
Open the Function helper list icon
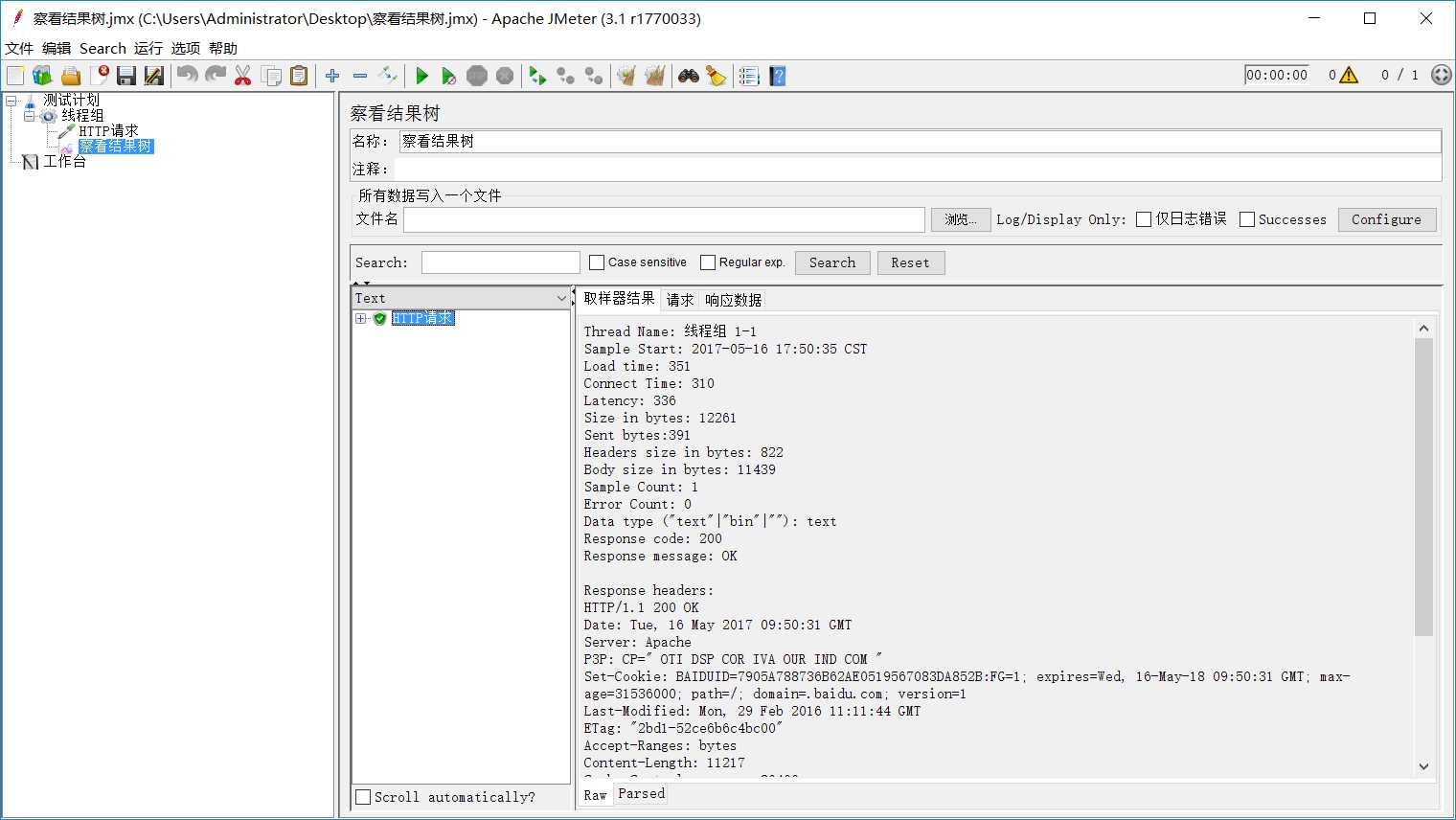coord(750,76)
